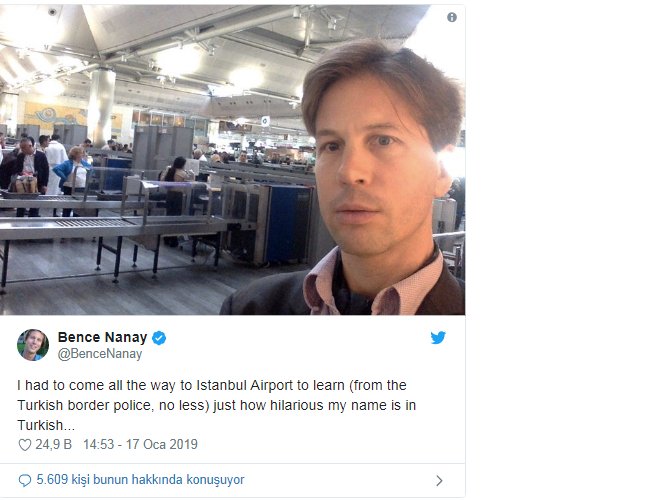Viewport: 670px width, 500px height.
Task: Expand the conversation using the right chevron
Action: tap(439, 481)
